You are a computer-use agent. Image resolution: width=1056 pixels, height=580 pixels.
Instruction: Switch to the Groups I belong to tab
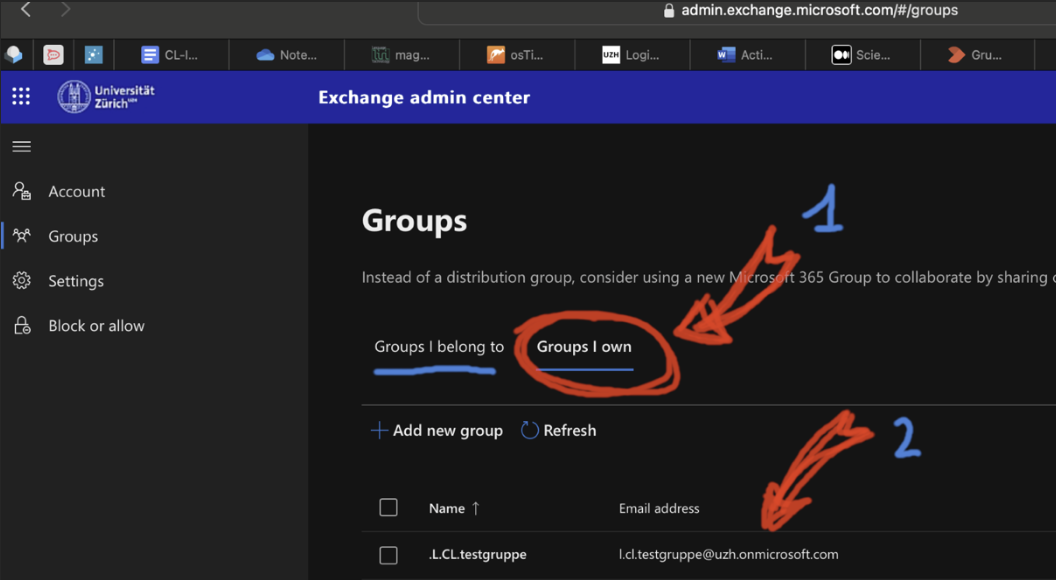tap(439, 347)
